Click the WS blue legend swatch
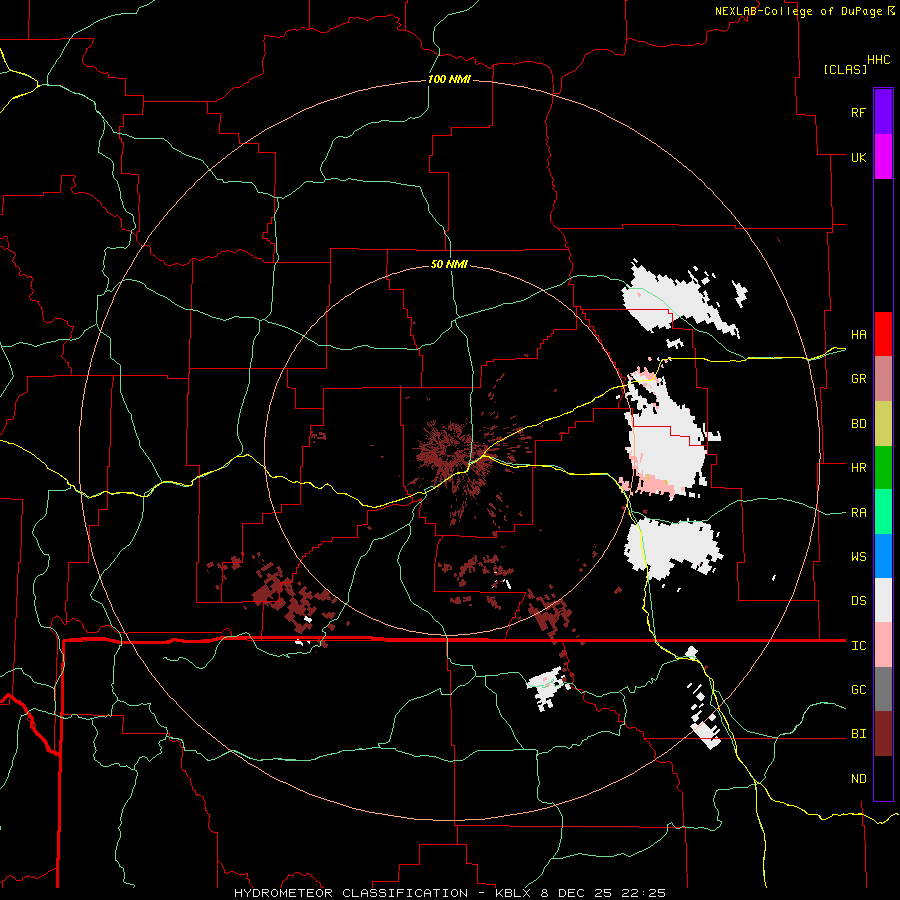 (883, 556)
